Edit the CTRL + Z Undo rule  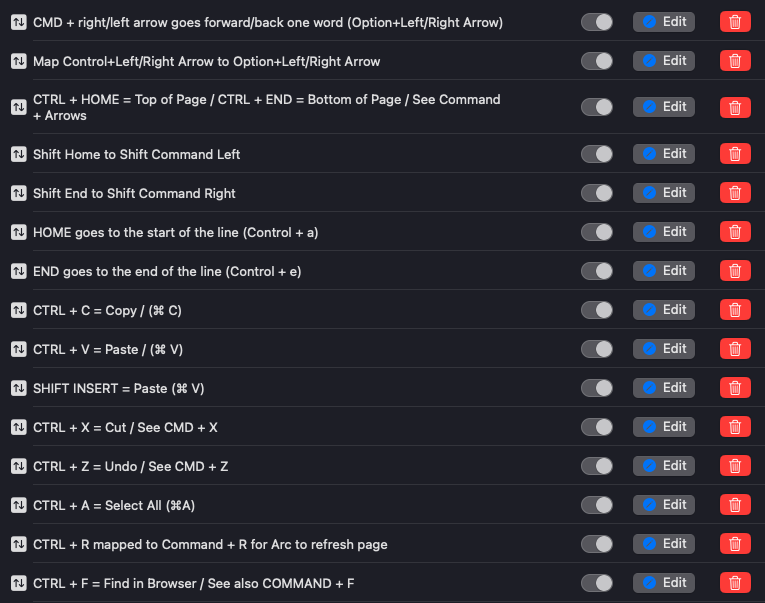click(664, 466)
